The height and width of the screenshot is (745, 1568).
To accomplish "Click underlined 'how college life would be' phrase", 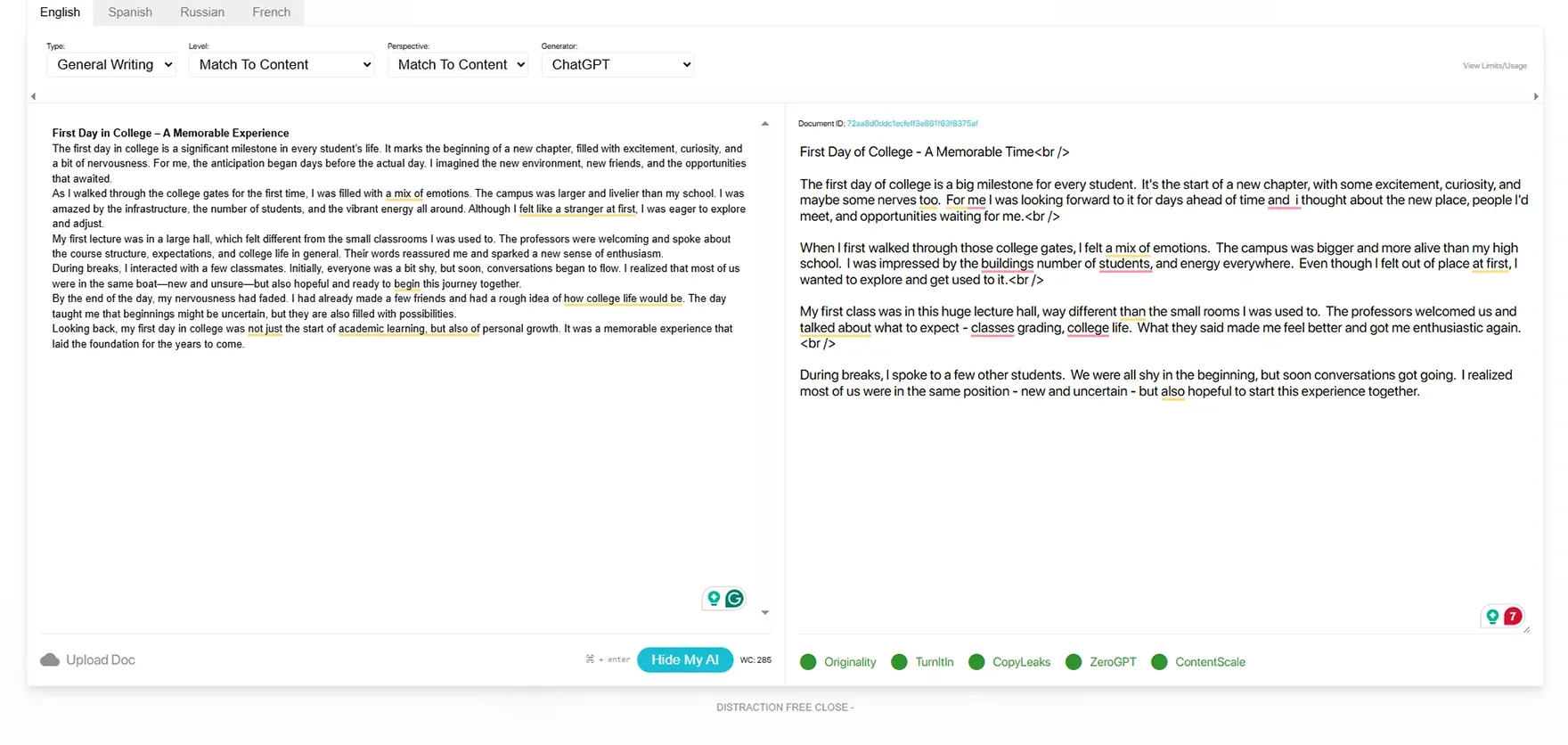I will pos(623,299).
